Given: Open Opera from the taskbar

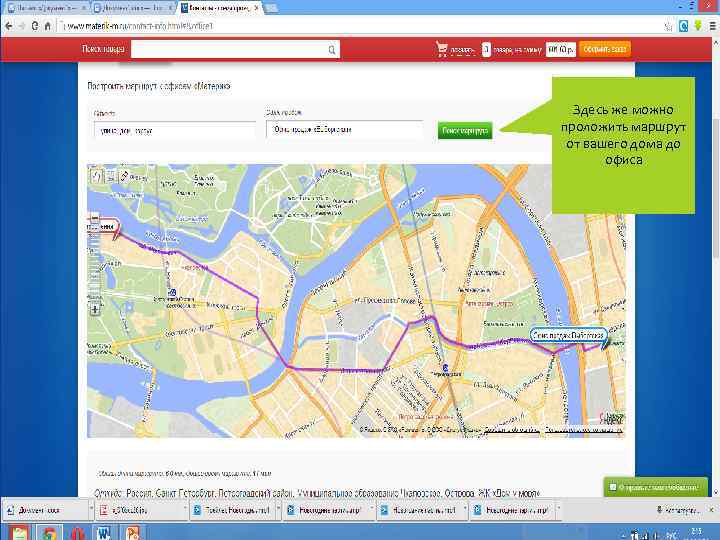Looking at the screenshot, I should click(77, 533).
